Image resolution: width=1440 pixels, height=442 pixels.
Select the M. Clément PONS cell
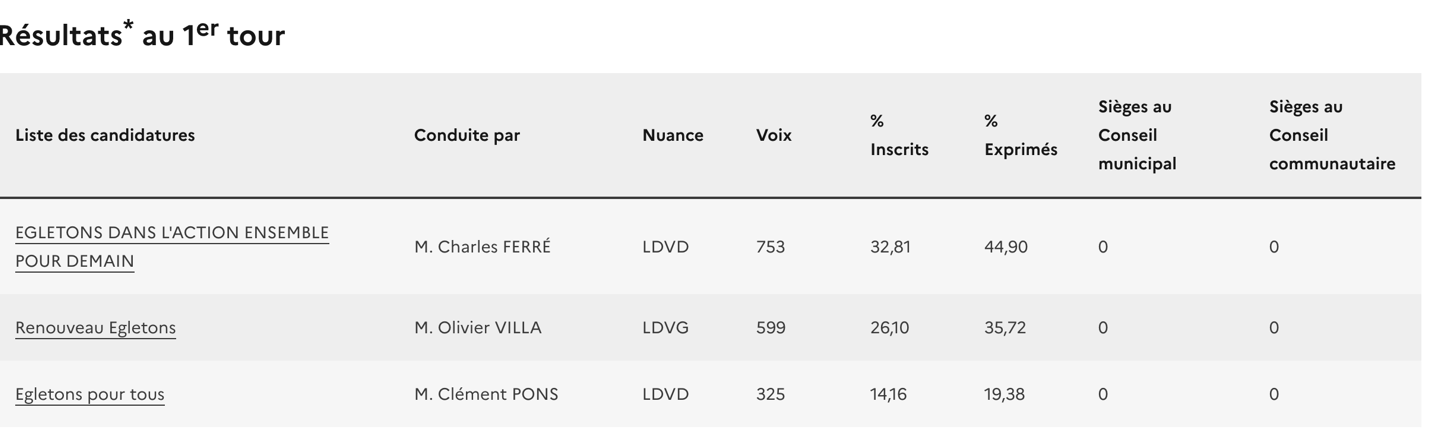pos(486,394)
